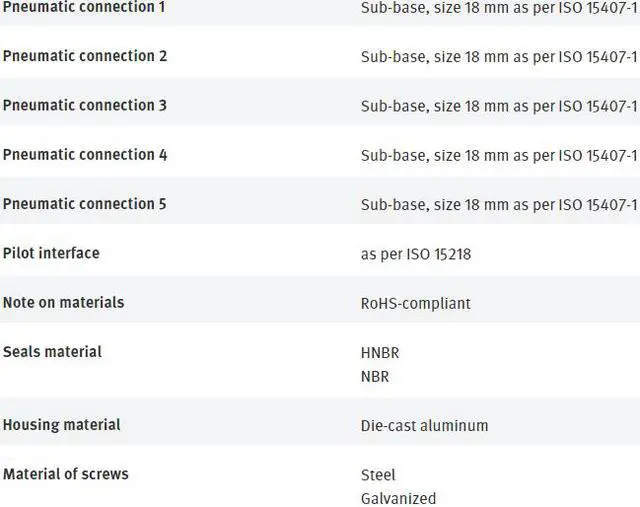This screenshot has height=507, width=640.
Task: Click the "NBR" value below HNBR
Action: pyautogui.click(x=375, y=377)
